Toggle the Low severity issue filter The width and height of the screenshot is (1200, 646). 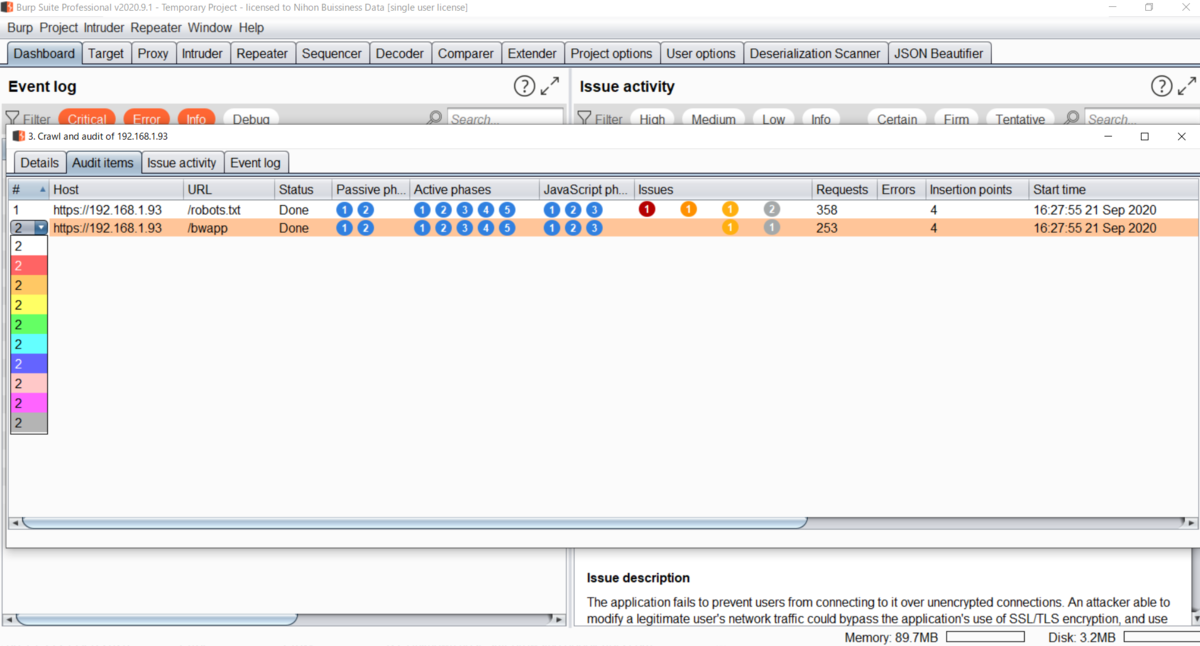point(774,119)
